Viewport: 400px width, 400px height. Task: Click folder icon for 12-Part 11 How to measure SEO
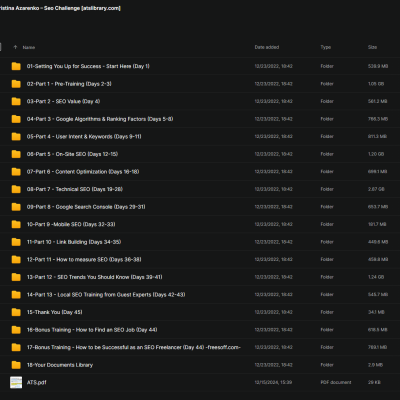(x=16, y=259)
